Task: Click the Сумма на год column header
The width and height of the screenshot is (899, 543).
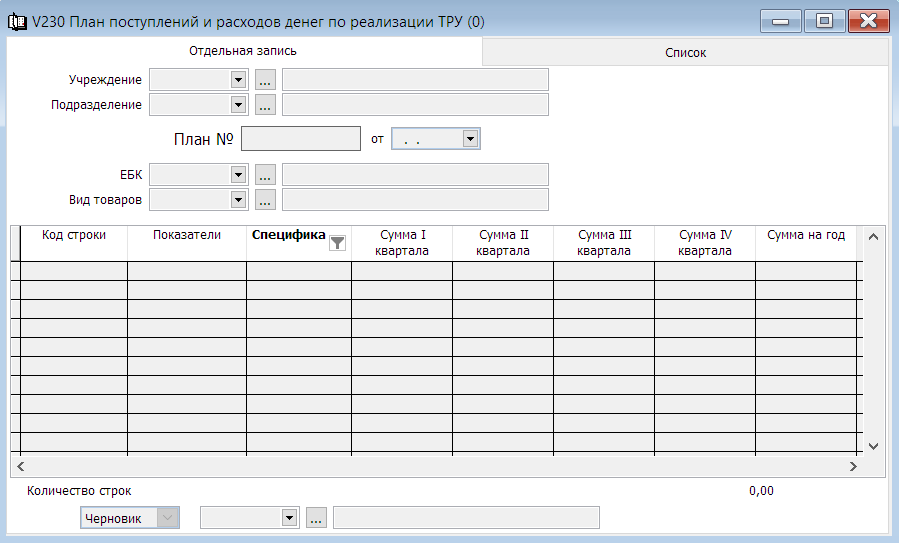Action: click(x=806, y=236)
